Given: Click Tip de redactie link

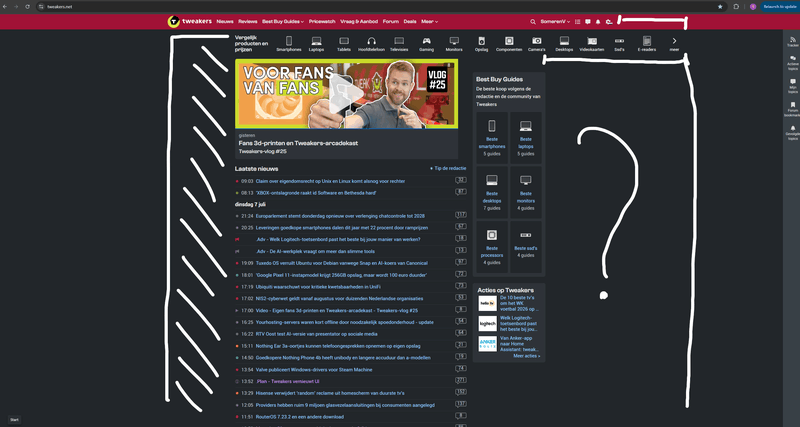Looking at the screenshot, I should (448, 168).
